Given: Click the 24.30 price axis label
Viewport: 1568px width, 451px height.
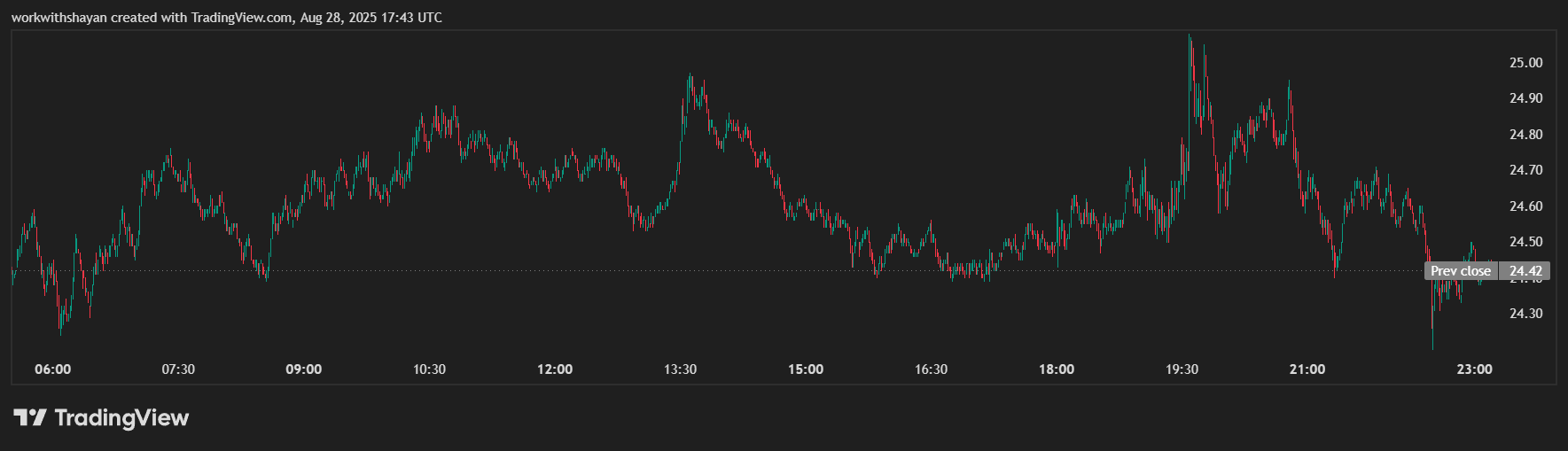Looking at the screenshot, I should click(1525, 314).
